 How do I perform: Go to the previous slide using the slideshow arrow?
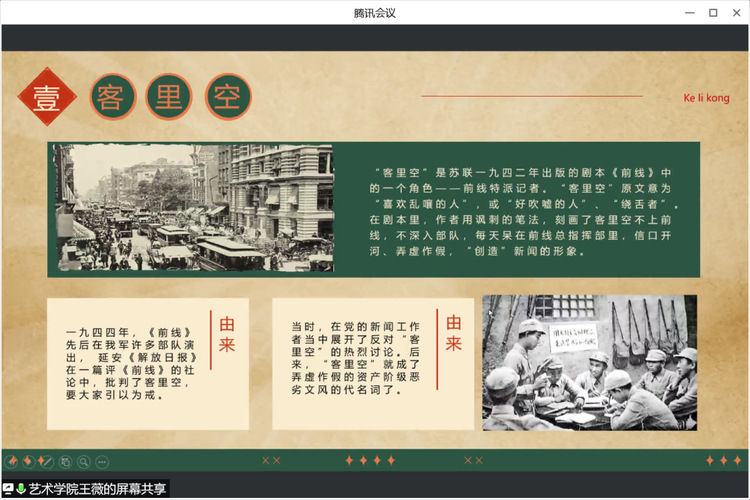(x=12, y=461)
